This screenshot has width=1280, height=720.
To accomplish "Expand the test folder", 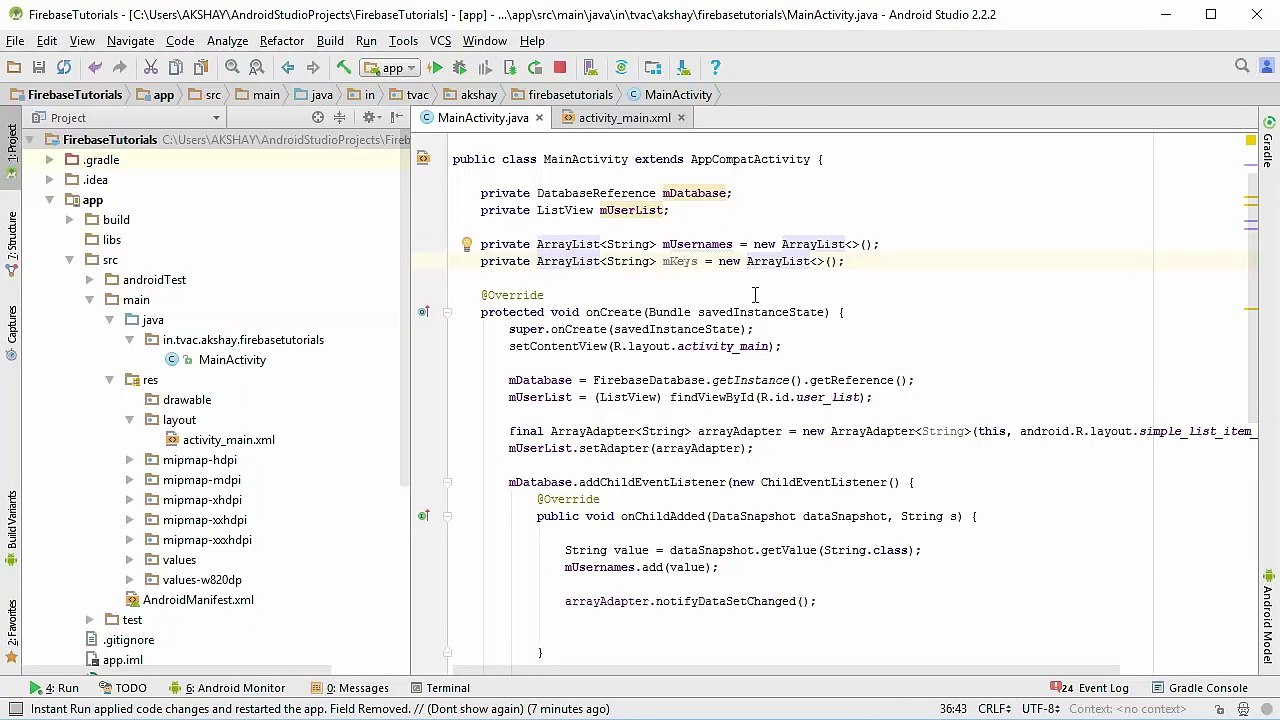I will tap(89, 620).
